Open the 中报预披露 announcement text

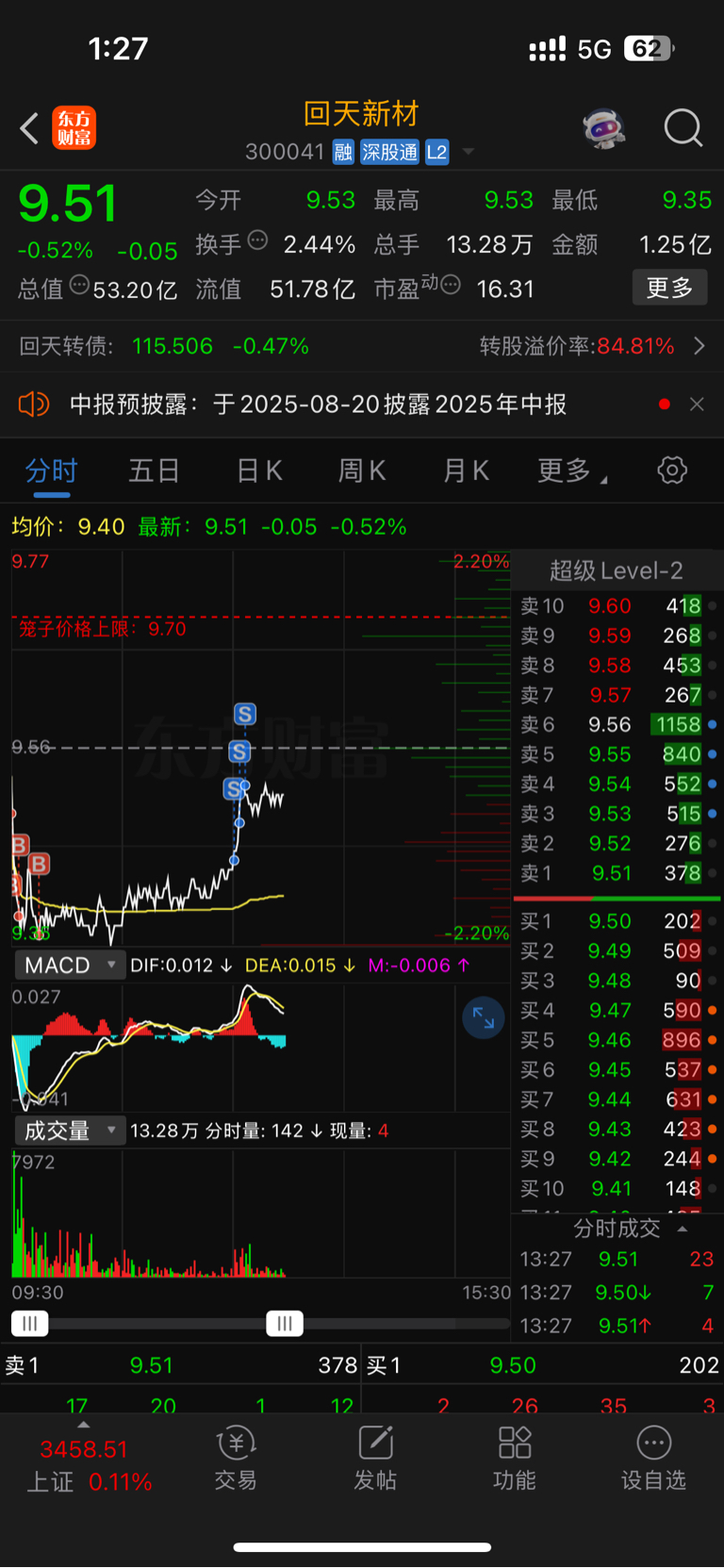tap(319, 404)
